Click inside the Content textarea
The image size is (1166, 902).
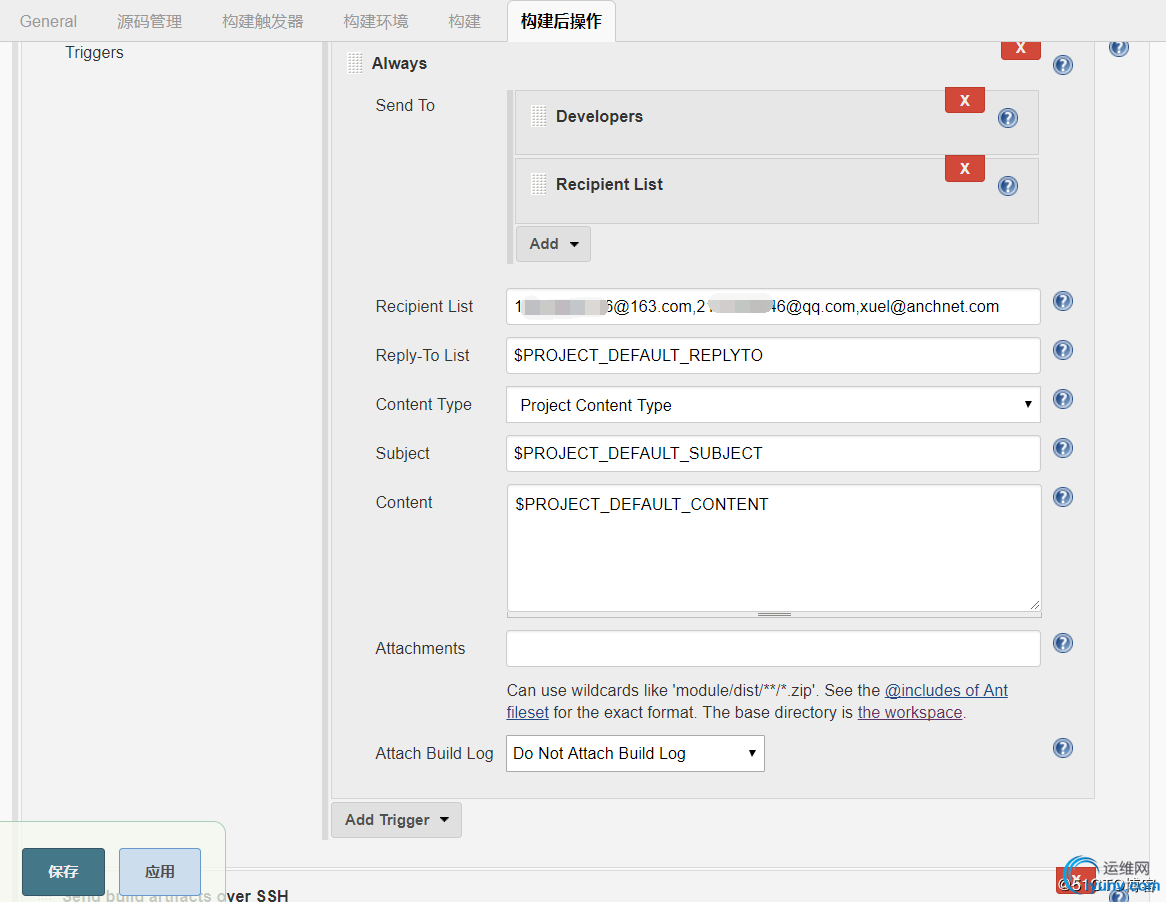click(773, 548)
